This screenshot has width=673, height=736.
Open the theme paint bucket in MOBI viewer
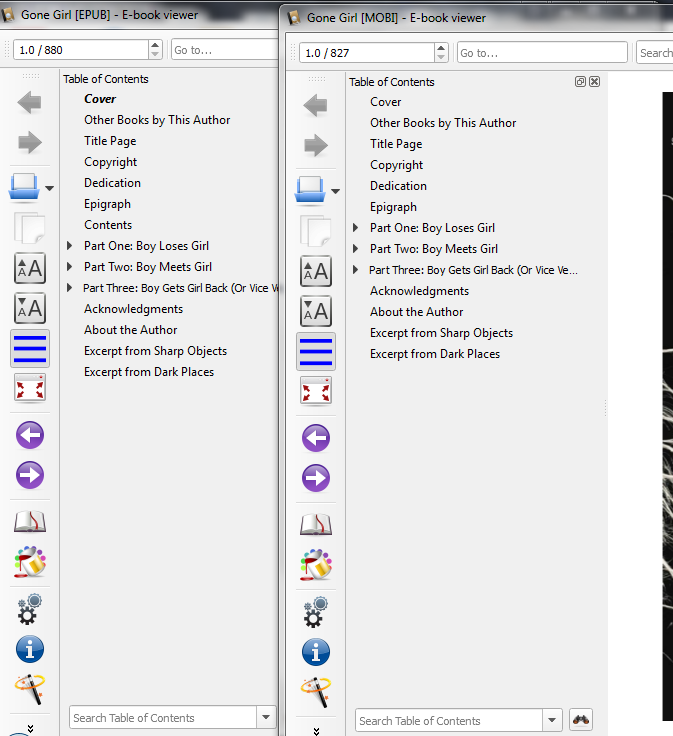[316, 565]
